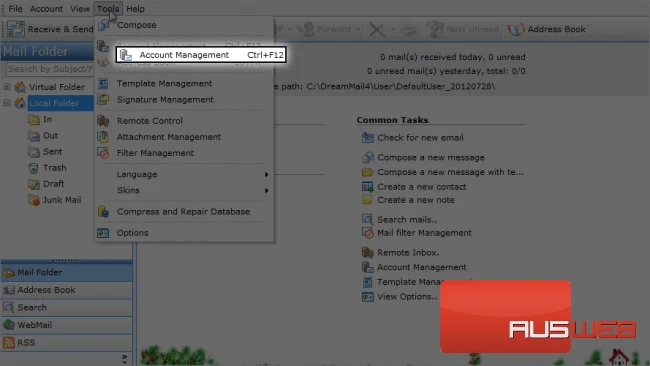Click the Signature Management menu icon
The width and height of the screenshot is (650, 366).
[103, 99]
